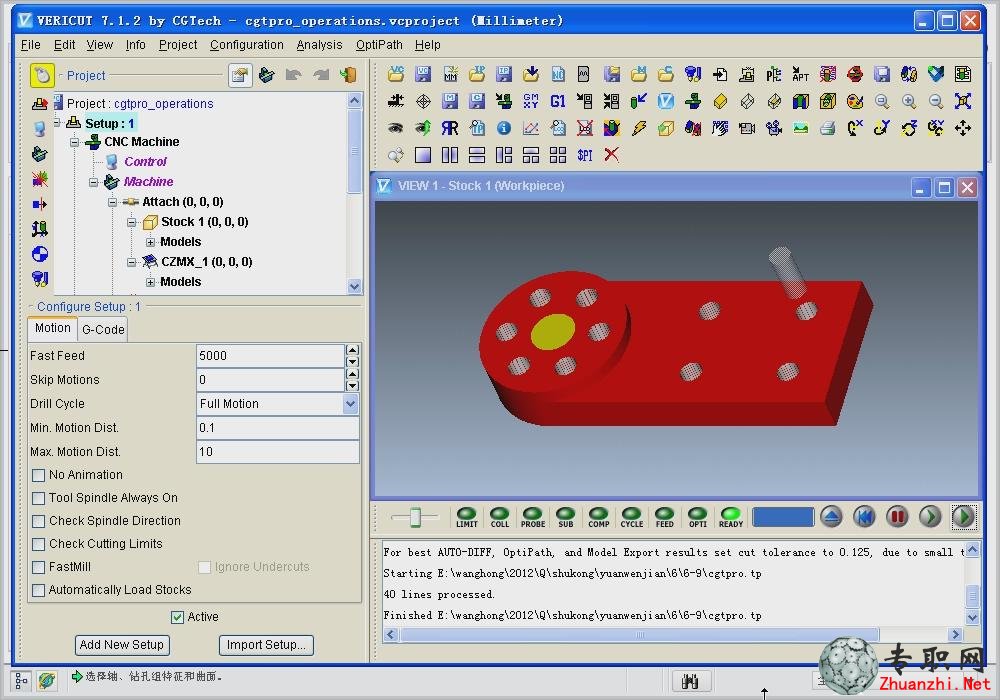Click the exit door icon in Project panel

[348, 75]
